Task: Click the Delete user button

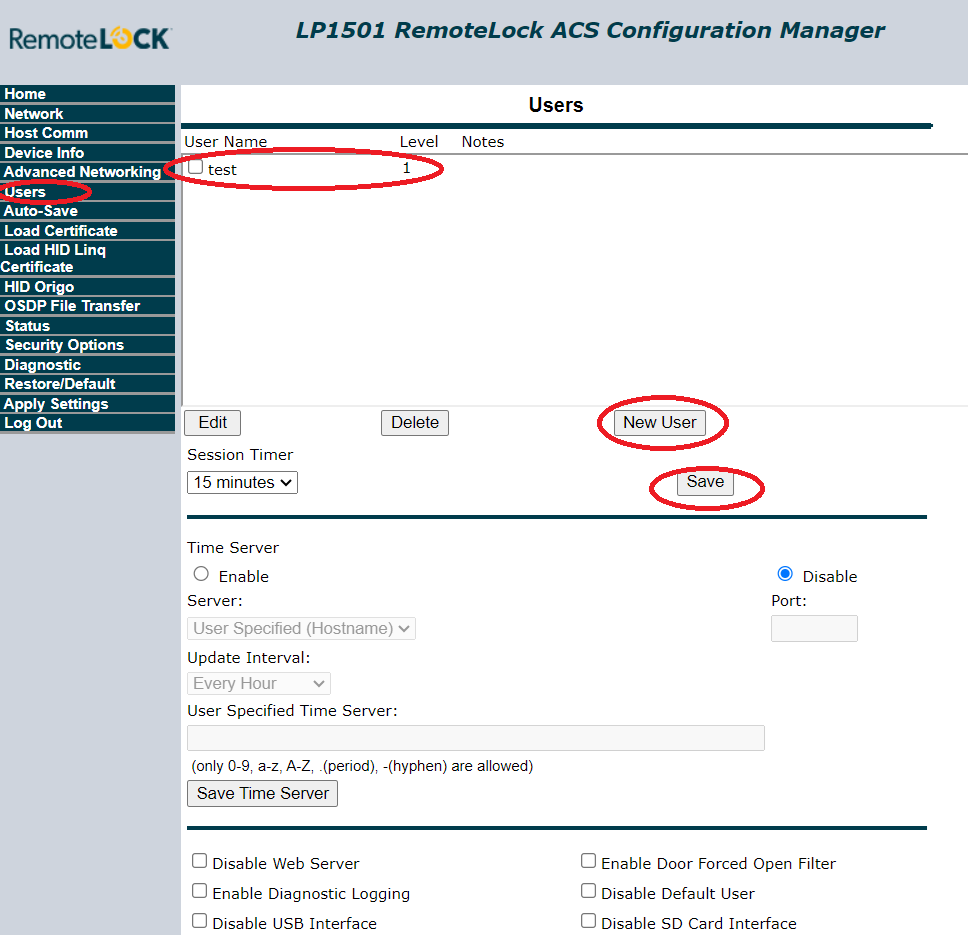Action: 415,423
